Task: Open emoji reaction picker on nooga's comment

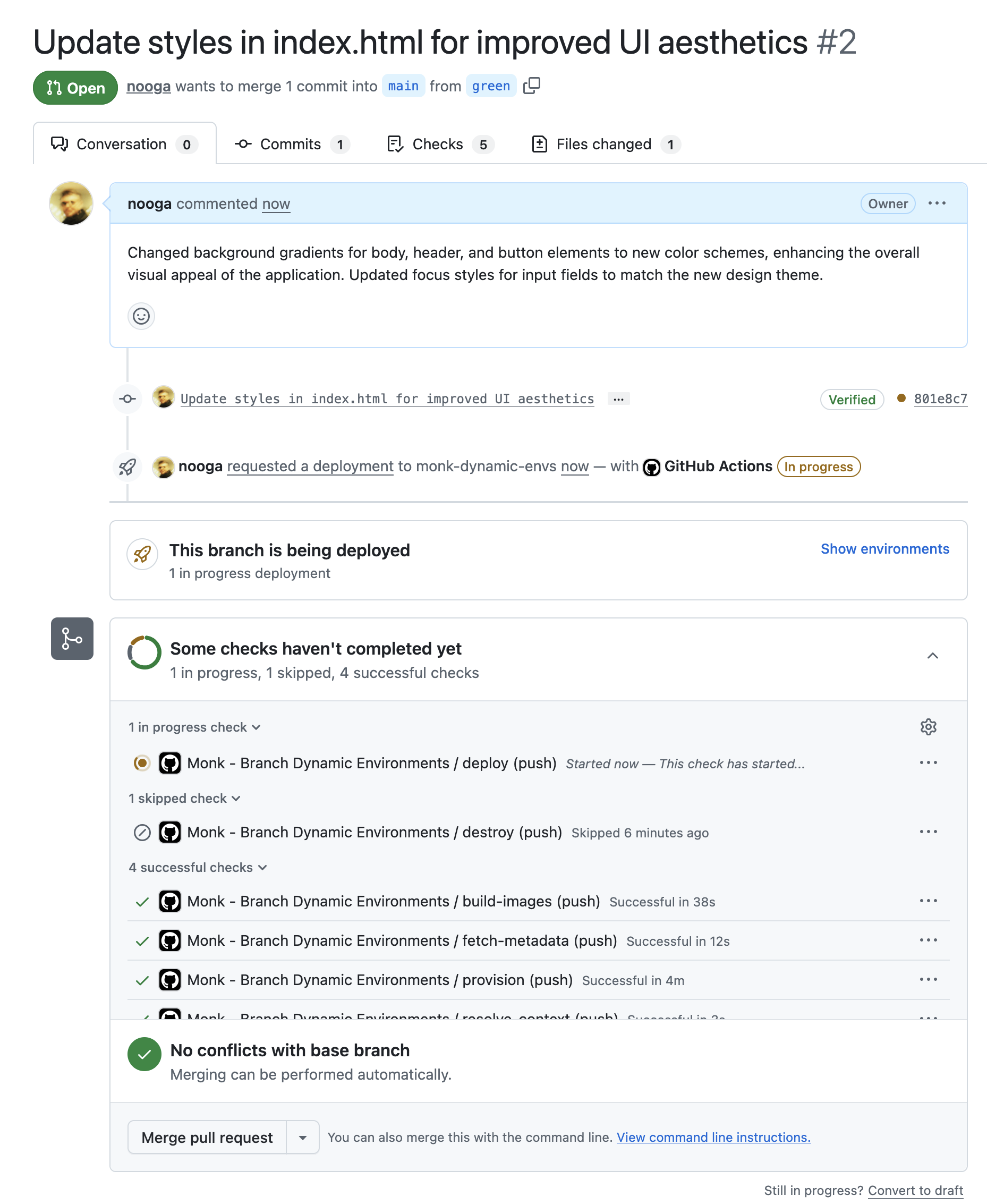Action: (x=141, y=317)
